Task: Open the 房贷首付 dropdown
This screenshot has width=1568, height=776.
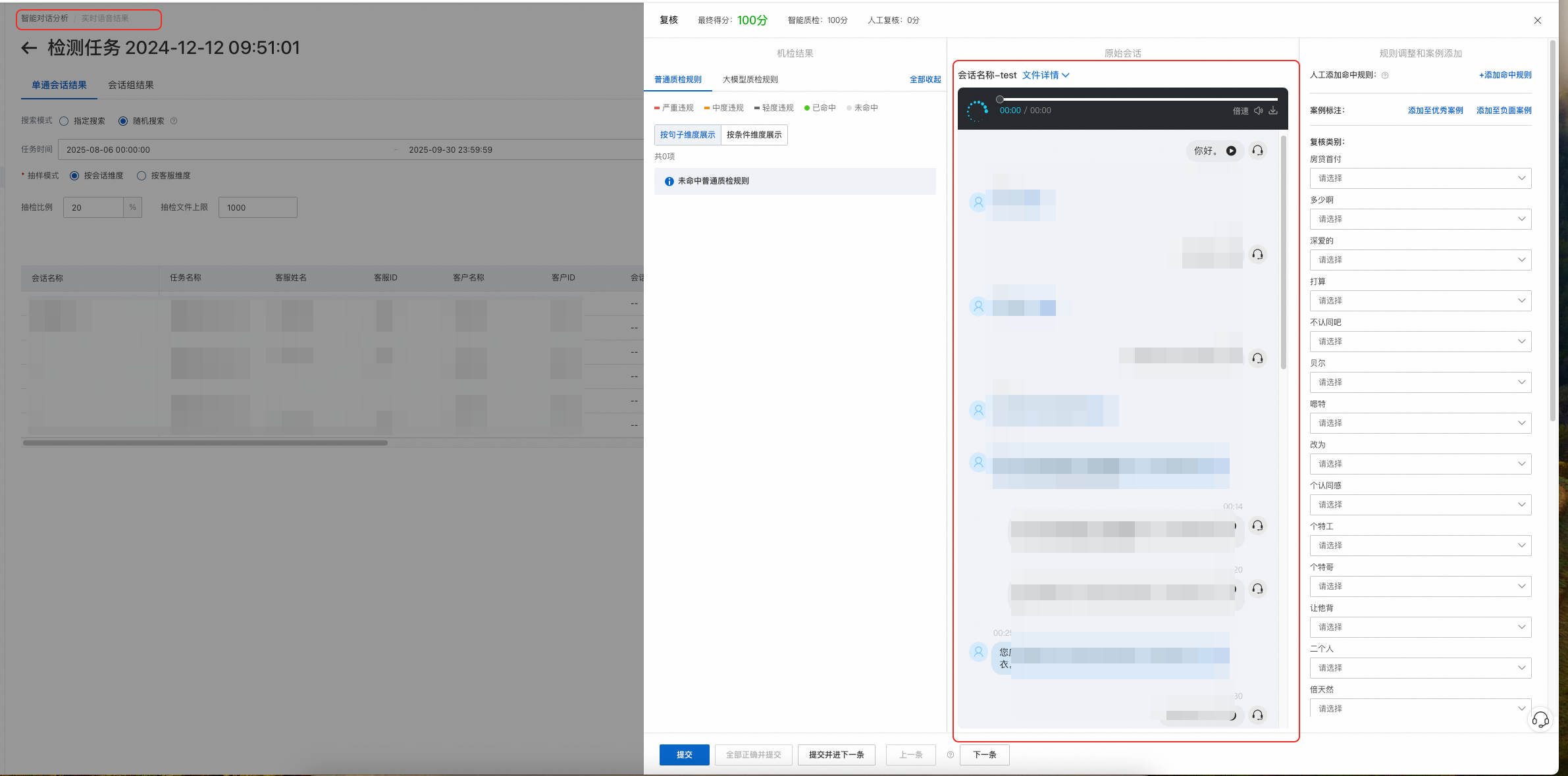Action: tap(1420, 178)
